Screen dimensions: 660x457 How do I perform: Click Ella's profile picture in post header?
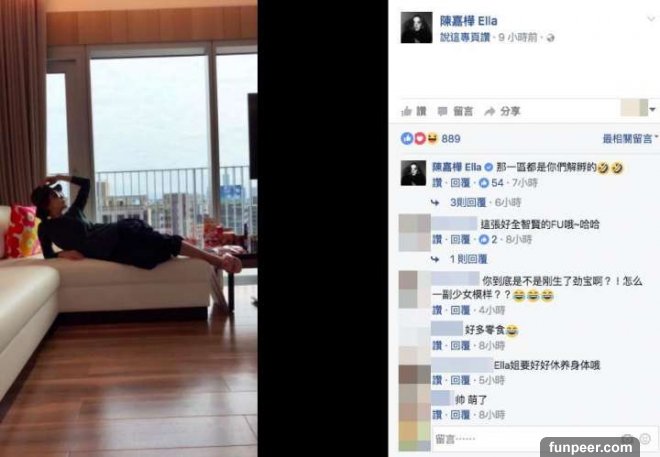(x=416, y=27)
